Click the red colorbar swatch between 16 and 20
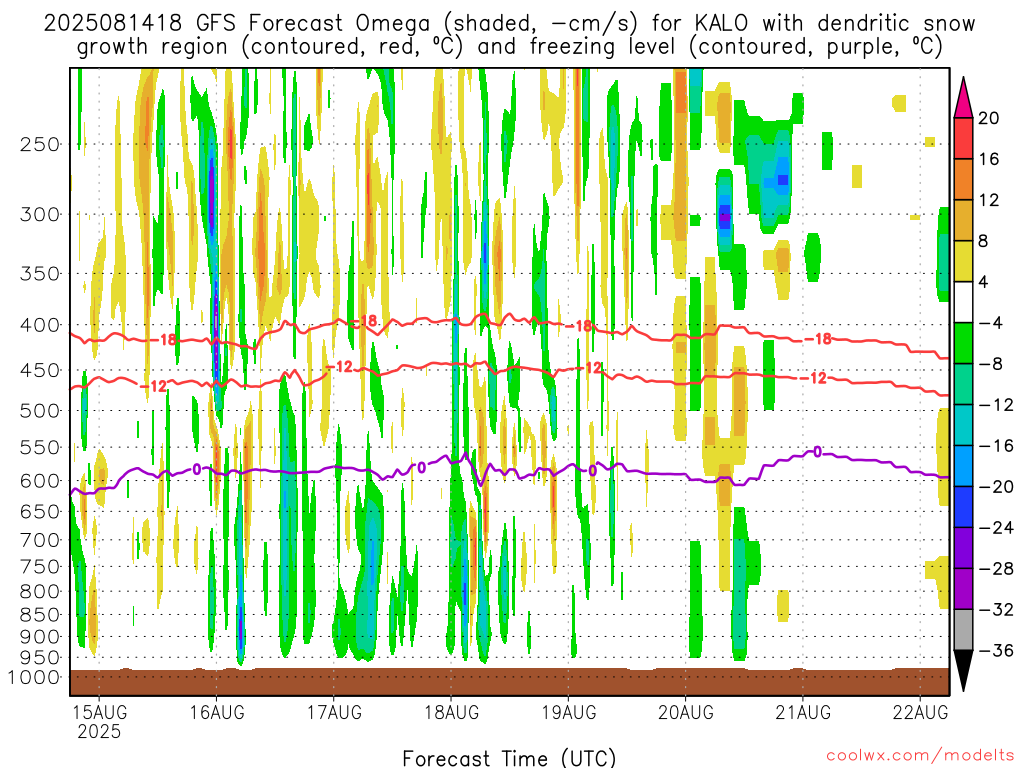Screen dimensions: 1024x768 tap(963, 138)
